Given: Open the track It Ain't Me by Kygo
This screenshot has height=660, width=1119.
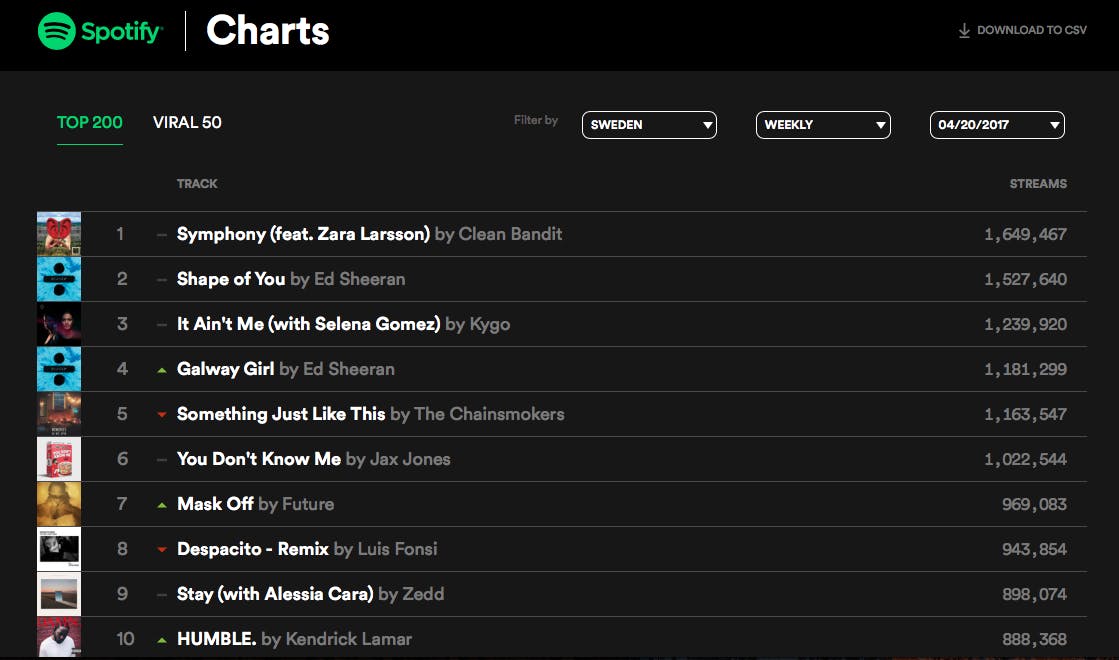Looking at the screenshot, I should (x=308, y=324).
